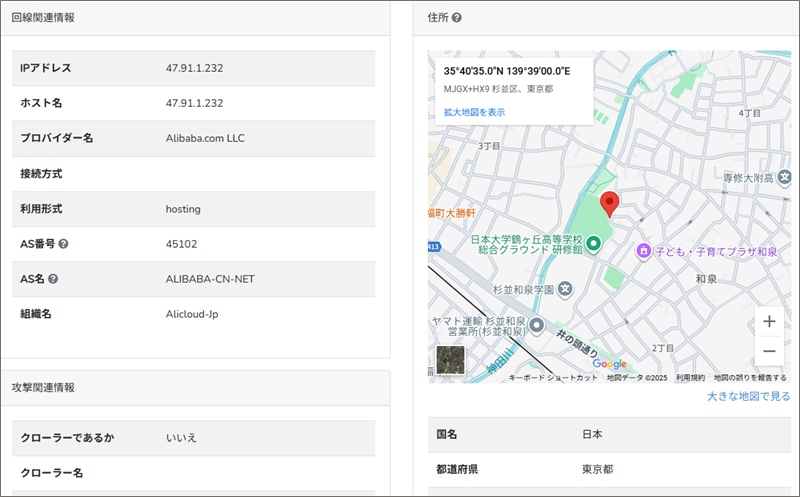Select host name value in ホスト名 row
Screen dimensions: 800x497
click(194, 103)
